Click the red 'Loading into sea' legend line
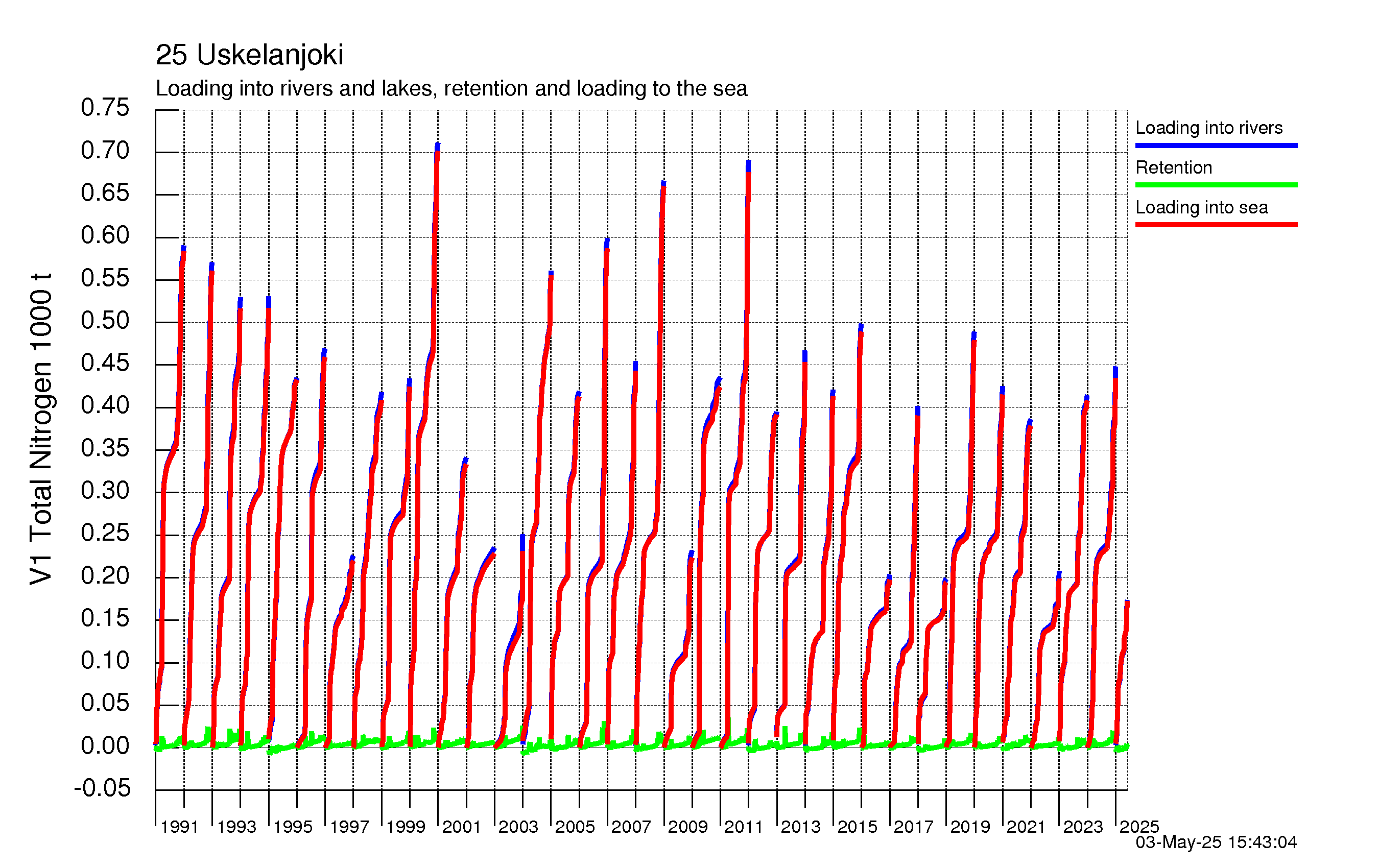The width and height of the screenshot is (1379, 868). pyautogui.click(x=1216, y=225)
